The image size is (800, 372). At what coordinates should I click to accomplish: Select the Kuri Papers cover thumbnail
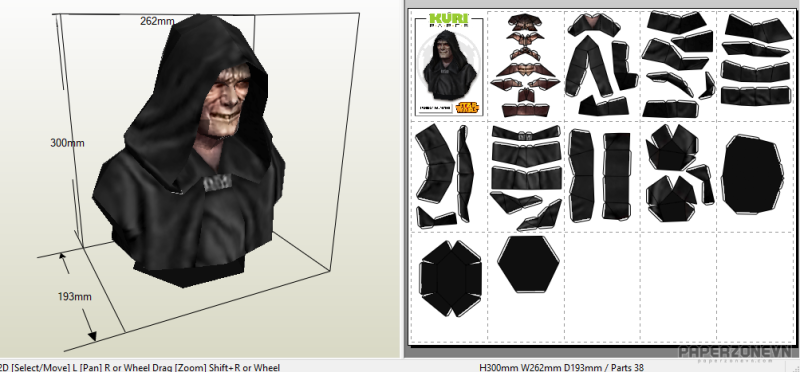(x=448, y=65)
